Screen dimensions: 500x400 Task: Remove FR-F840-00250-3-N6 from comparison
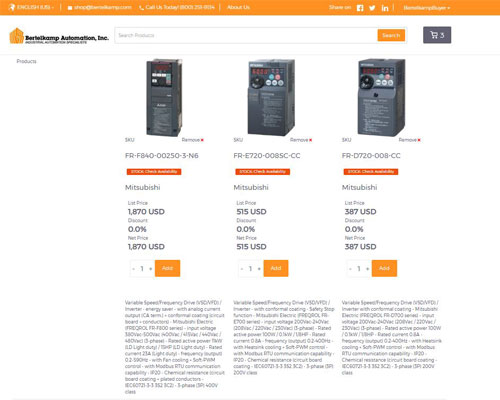[x=193, y=140]
